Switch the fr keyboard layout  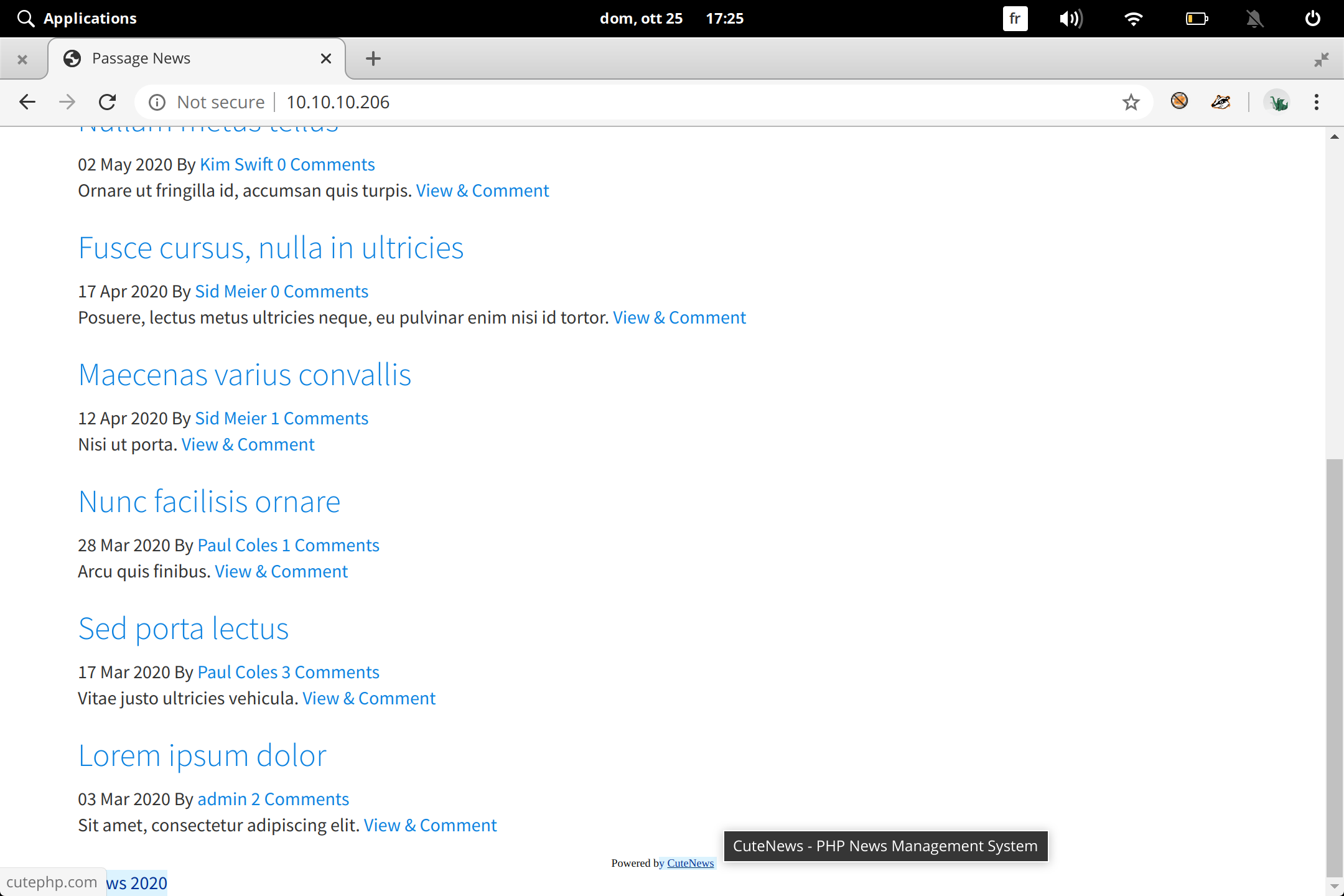click(x=1014, y=18)
